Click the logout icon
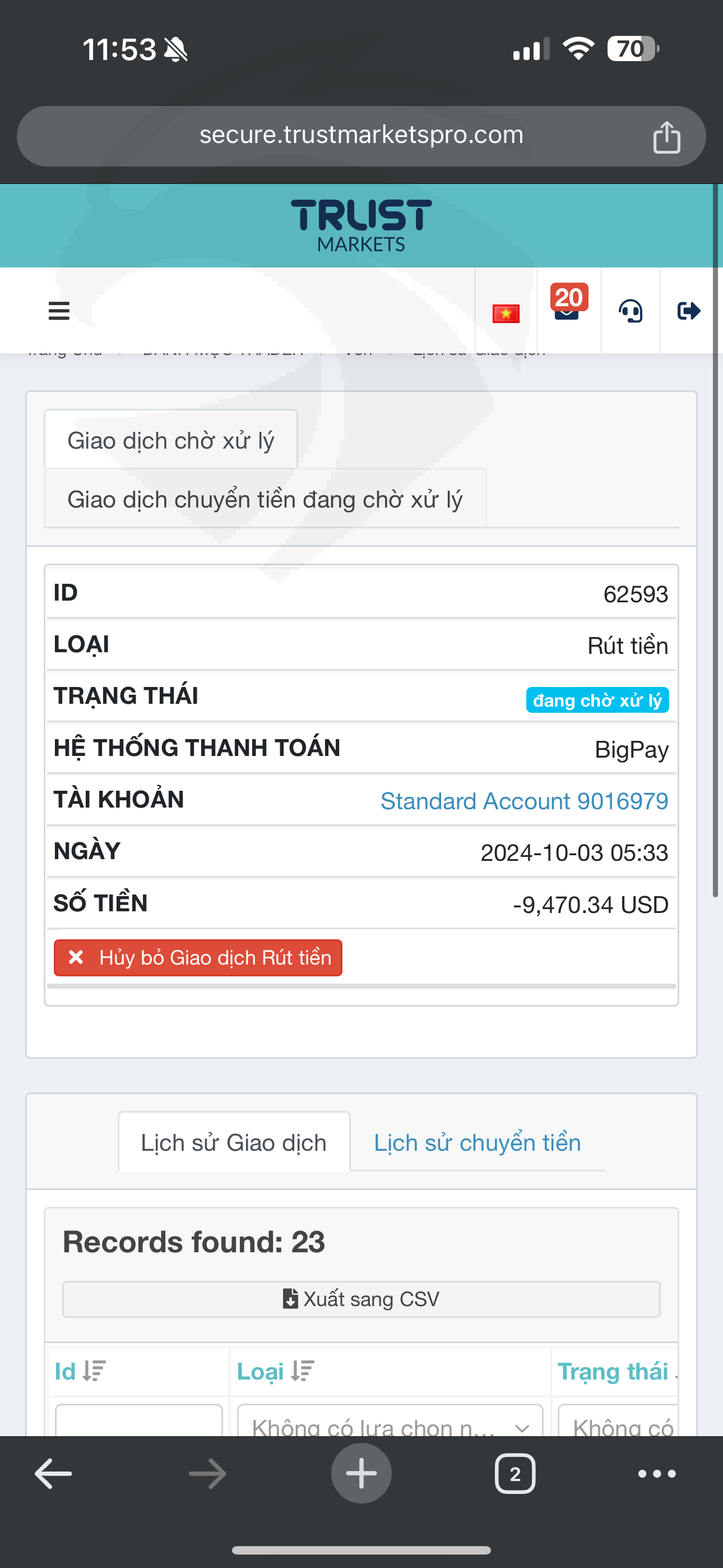The width and height of the screenshot is (723, 1568). [688, 311]
